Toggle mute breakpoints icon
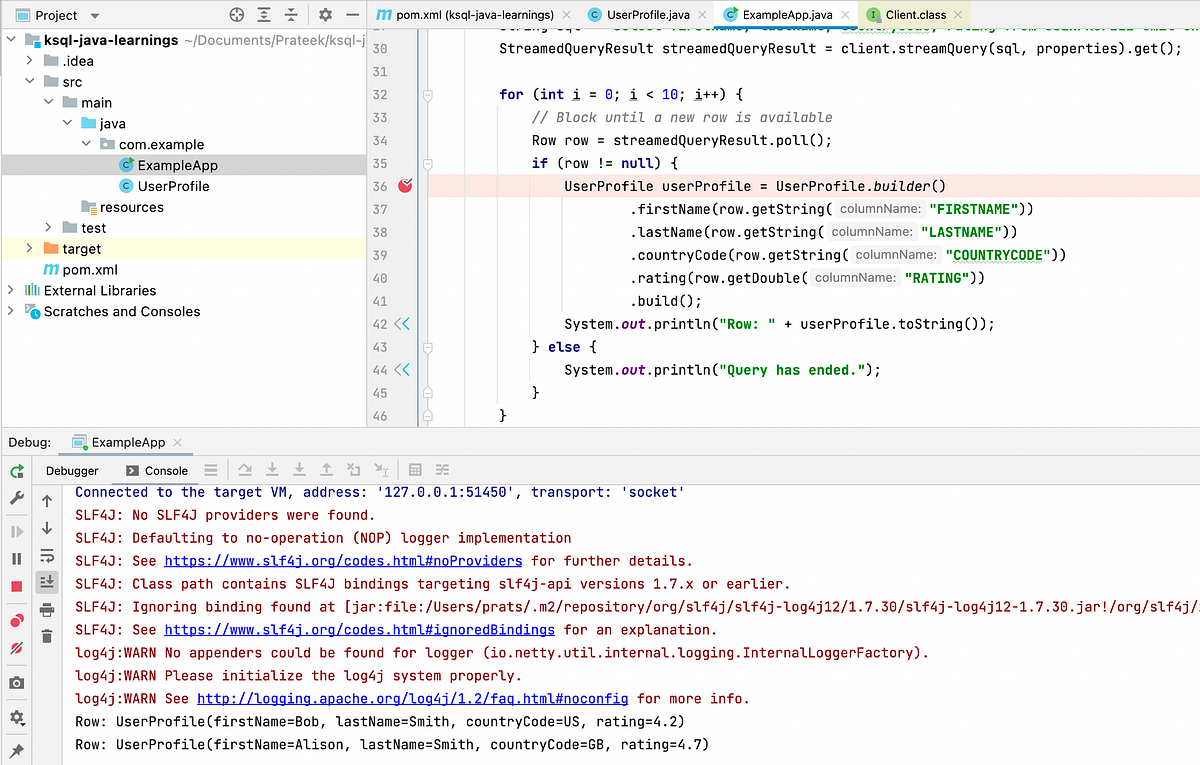 tap(17, 648)
